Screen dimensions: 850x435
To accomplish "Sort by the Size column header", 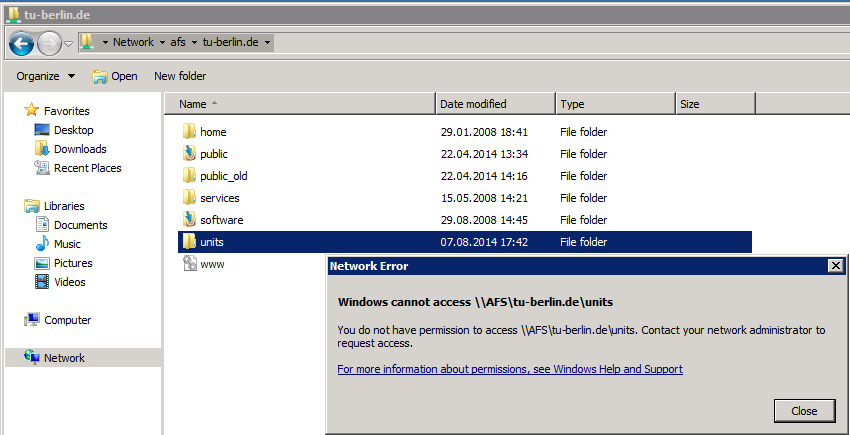I will pyautogui.click(x=716, y=104).
